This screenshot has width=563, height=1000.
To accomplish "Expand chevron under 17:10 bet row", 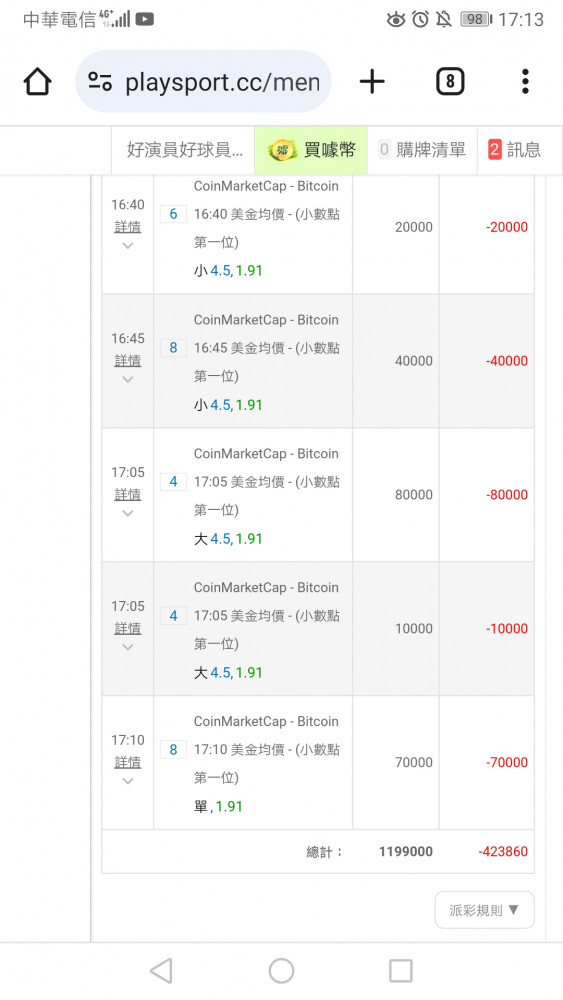I will coord(128,781).
